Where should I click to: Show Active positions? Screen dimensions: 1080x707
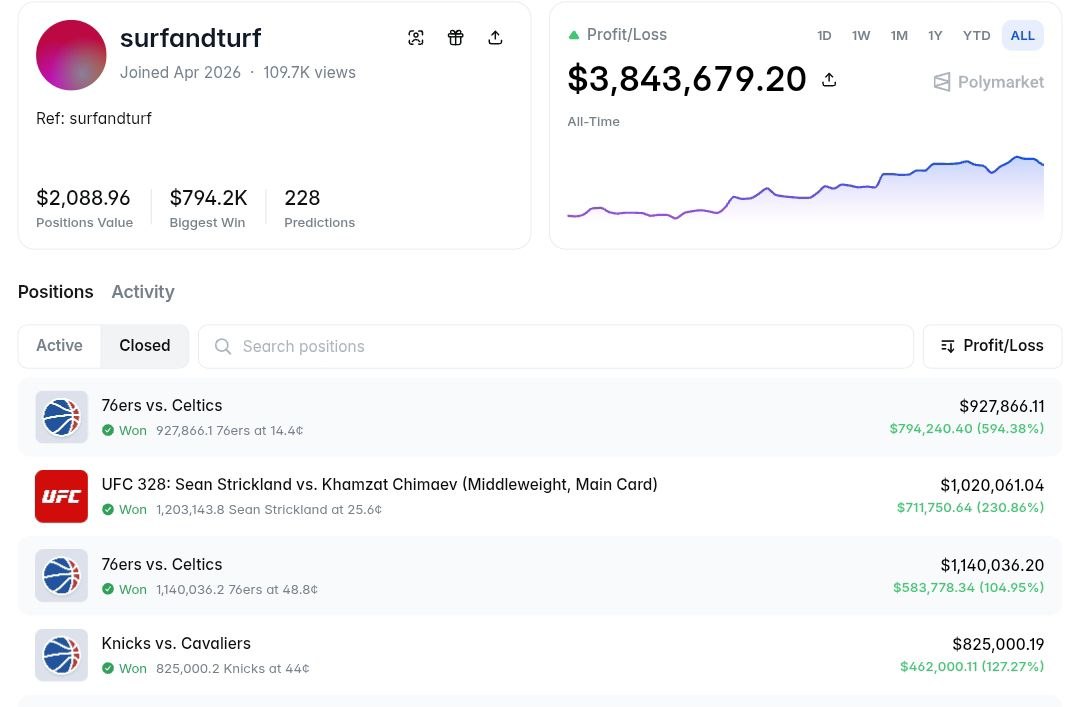tap(59, 346)
